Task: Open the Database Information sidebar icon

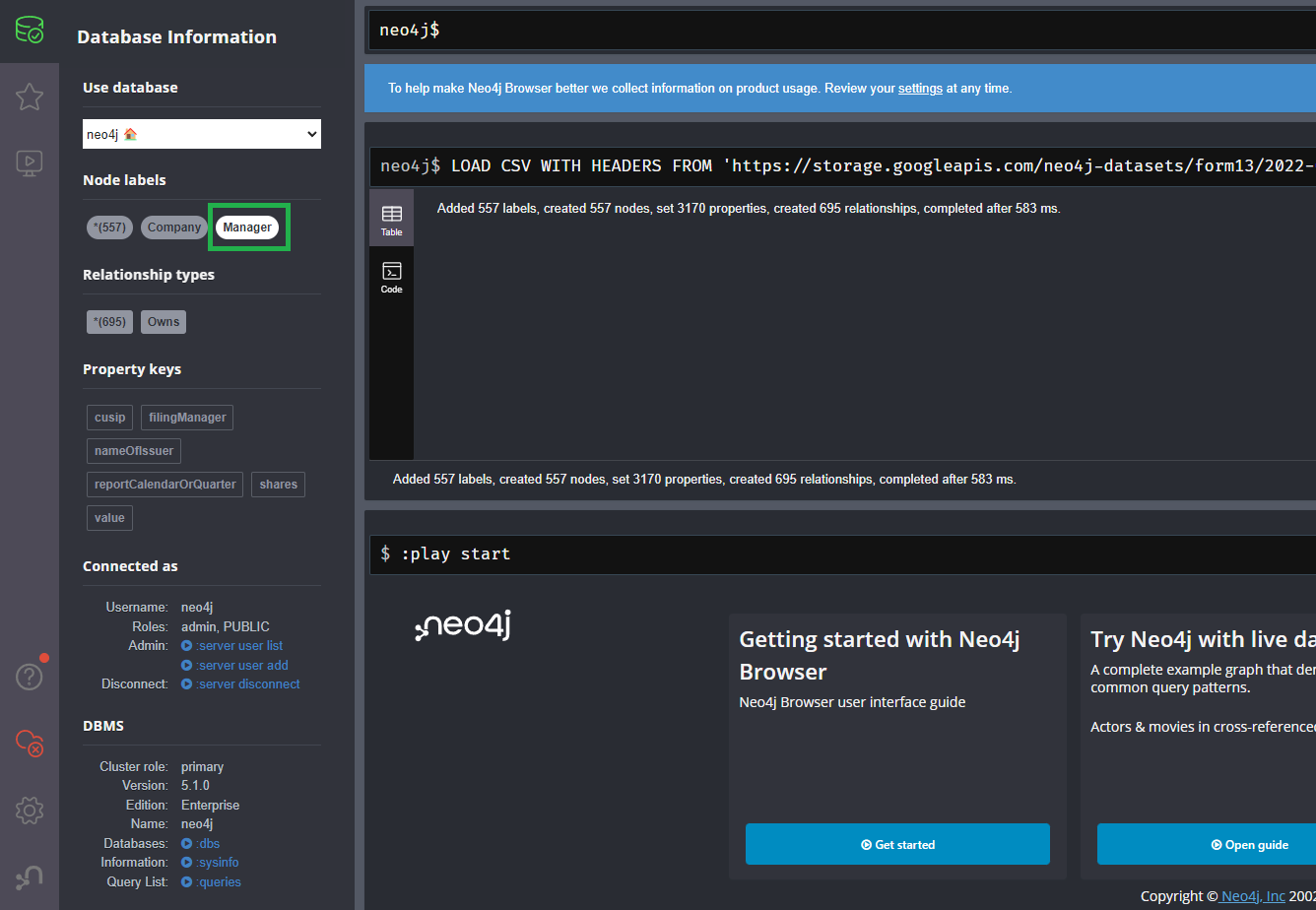Action: point(29,30)
